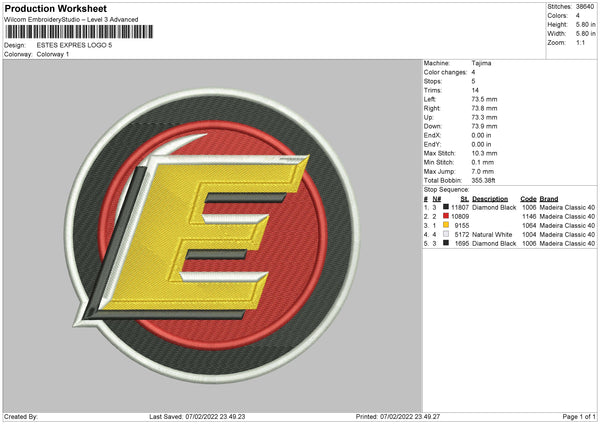Click the Colors label in the header summary
Image resolution: width=600 pixels, height=424 pixels.
click(557, 16)
